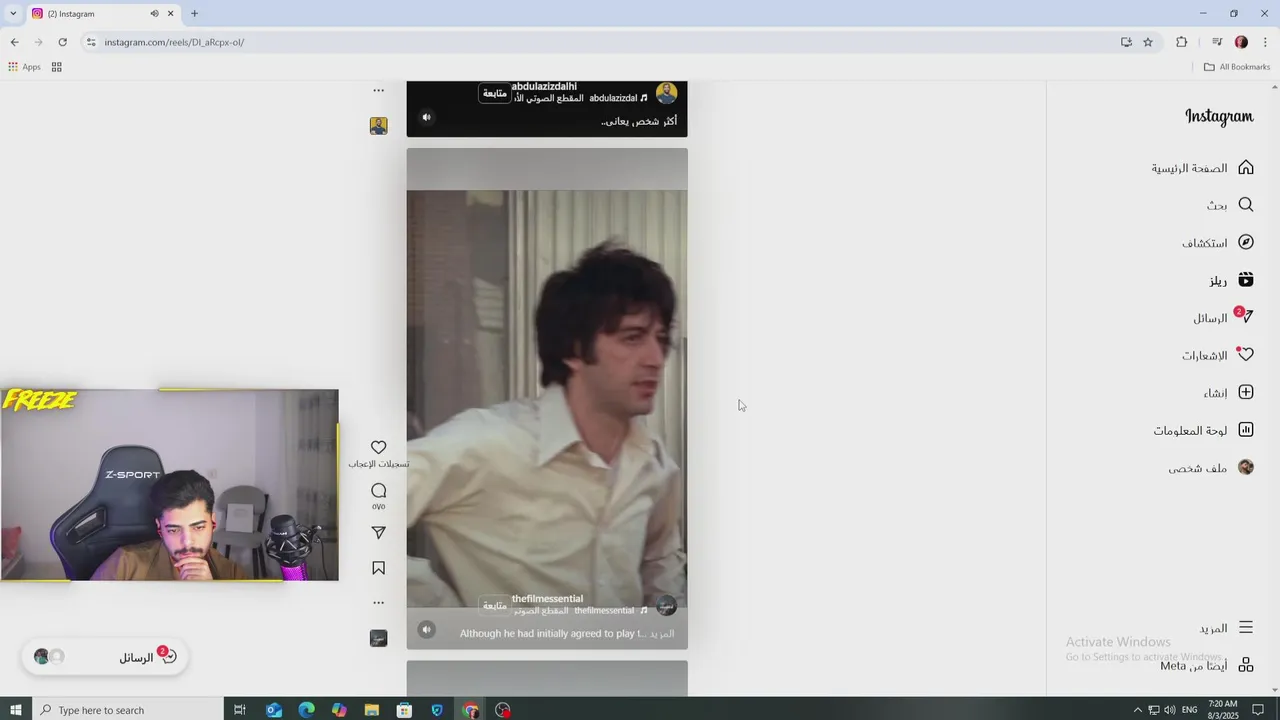
Task: Pause the thefilmessential reel video
Action: tap(547, 399)
